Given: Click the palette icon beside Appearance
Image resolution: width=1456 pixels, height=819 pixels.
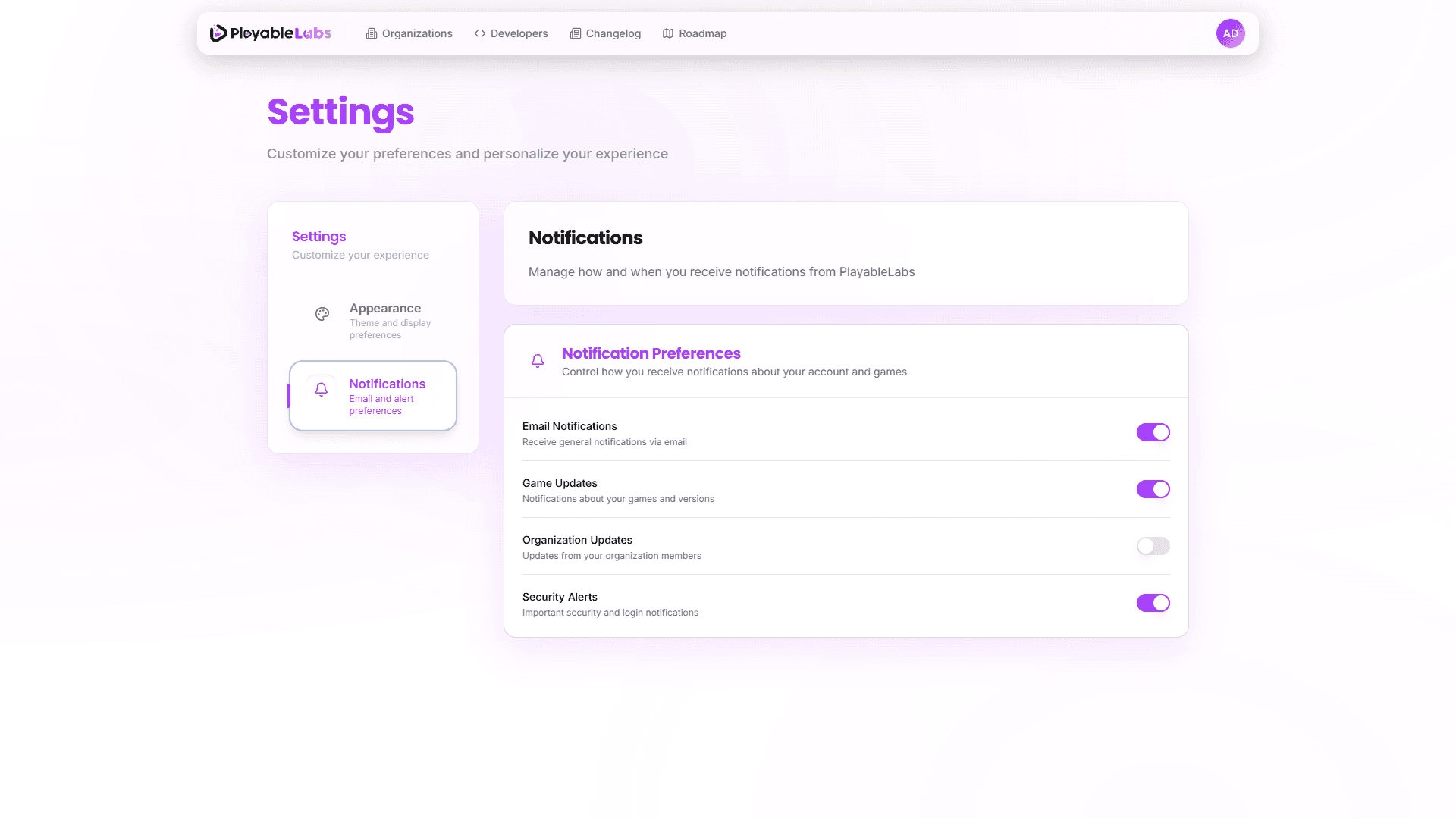Looking at the screenshot, I should point(322,313).
